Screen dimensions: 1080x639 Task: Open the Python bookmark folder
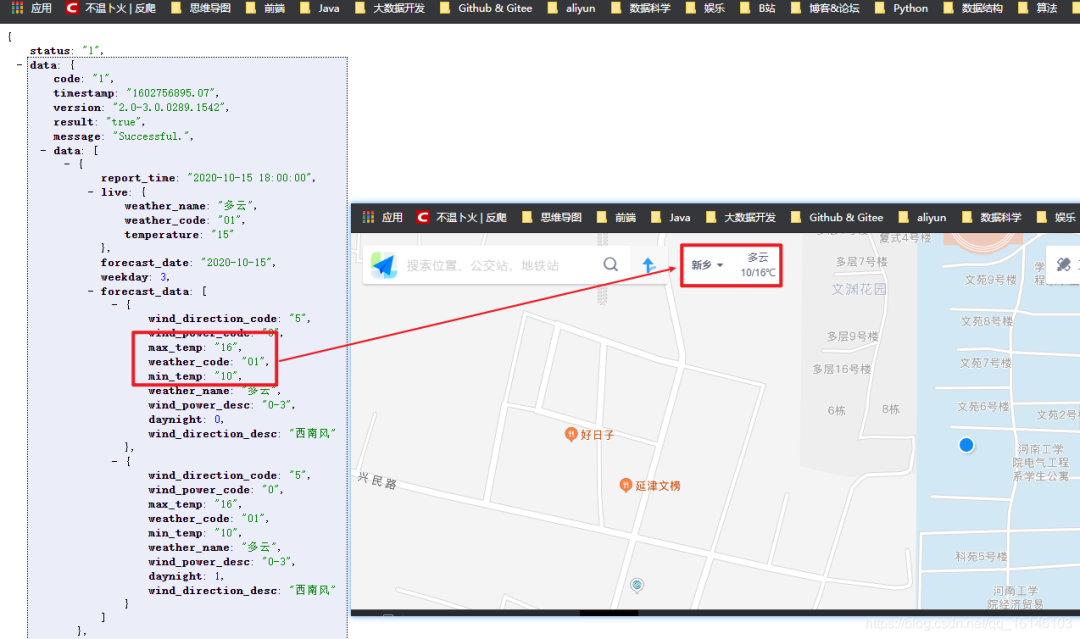pyautogui.click(x=901, y=8)
